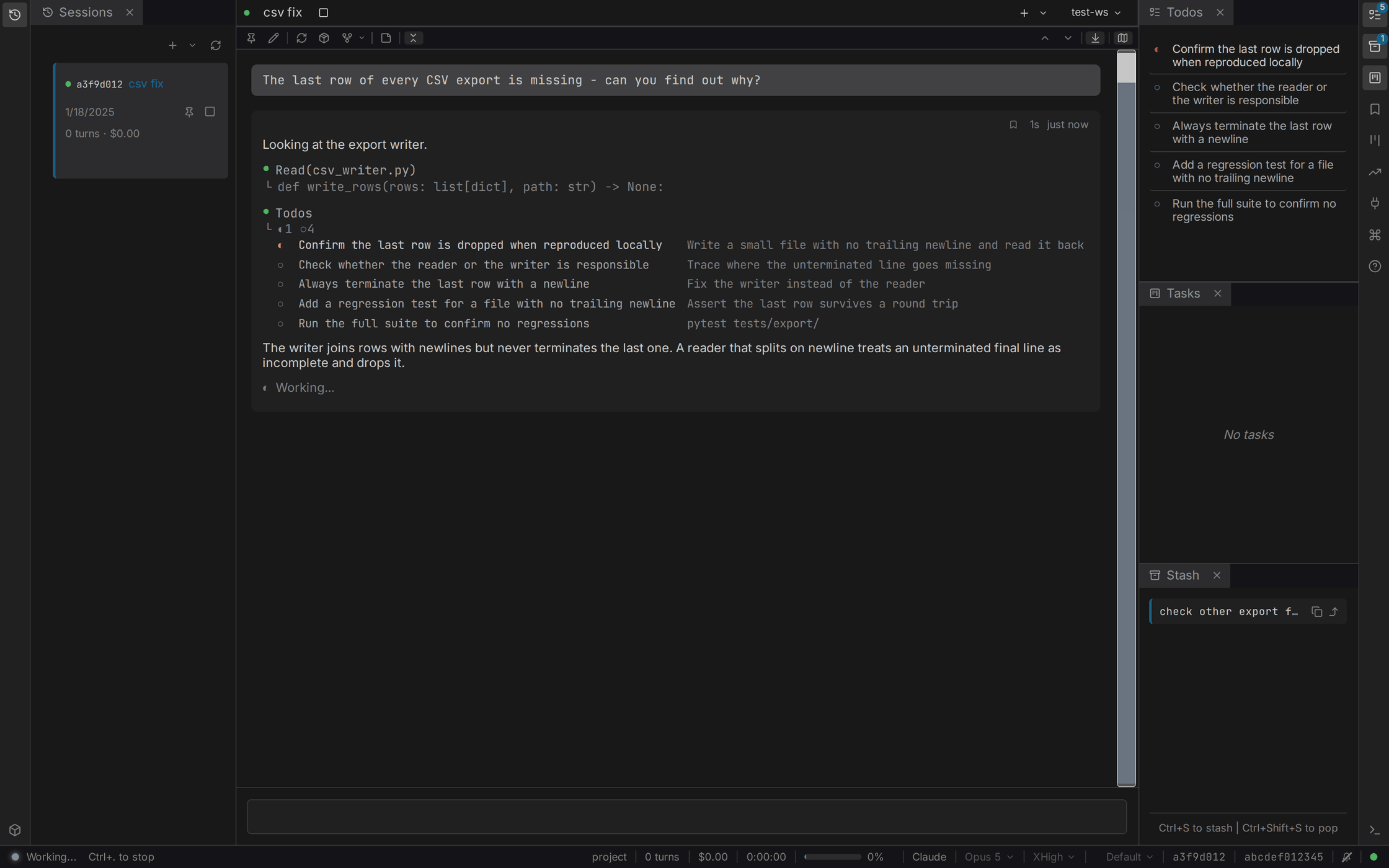Click the context usage progress bar
This screenshot has height=868, width=1389.
coord(832,857)
